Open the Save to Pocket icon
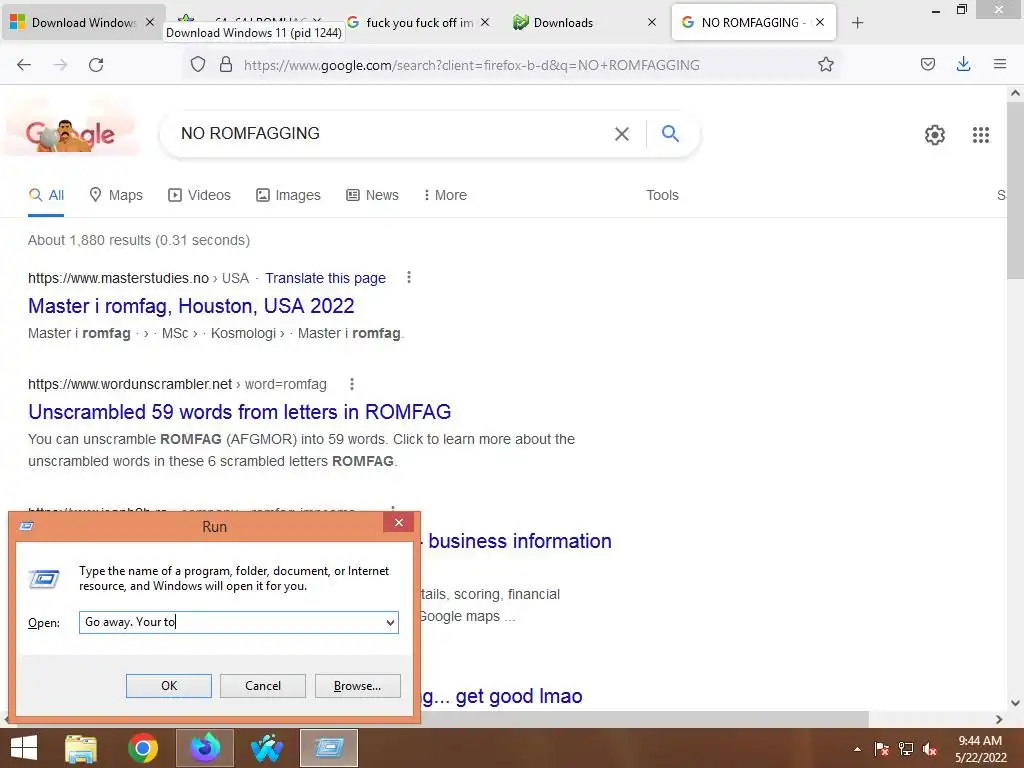Screen dimensions: 1024x768 click(927, 64)
